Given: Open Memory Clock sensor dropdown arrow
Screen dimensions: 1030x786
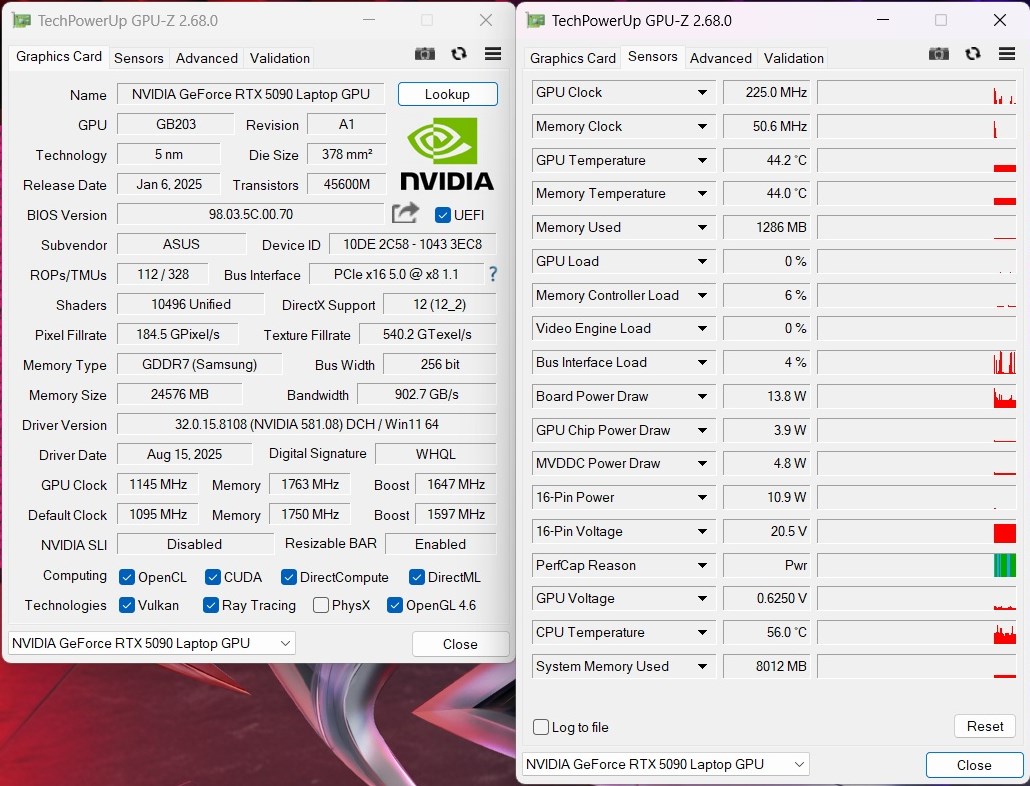Looking at the screenshot, I should click(702, 126).
